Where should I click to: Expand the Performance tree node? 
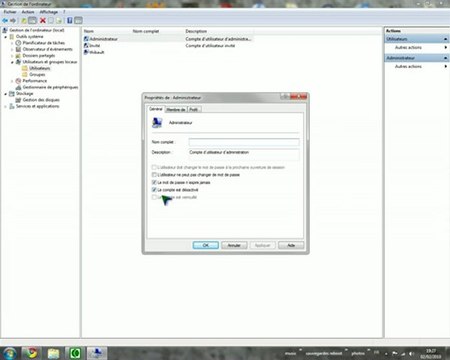tap(12, 81)
